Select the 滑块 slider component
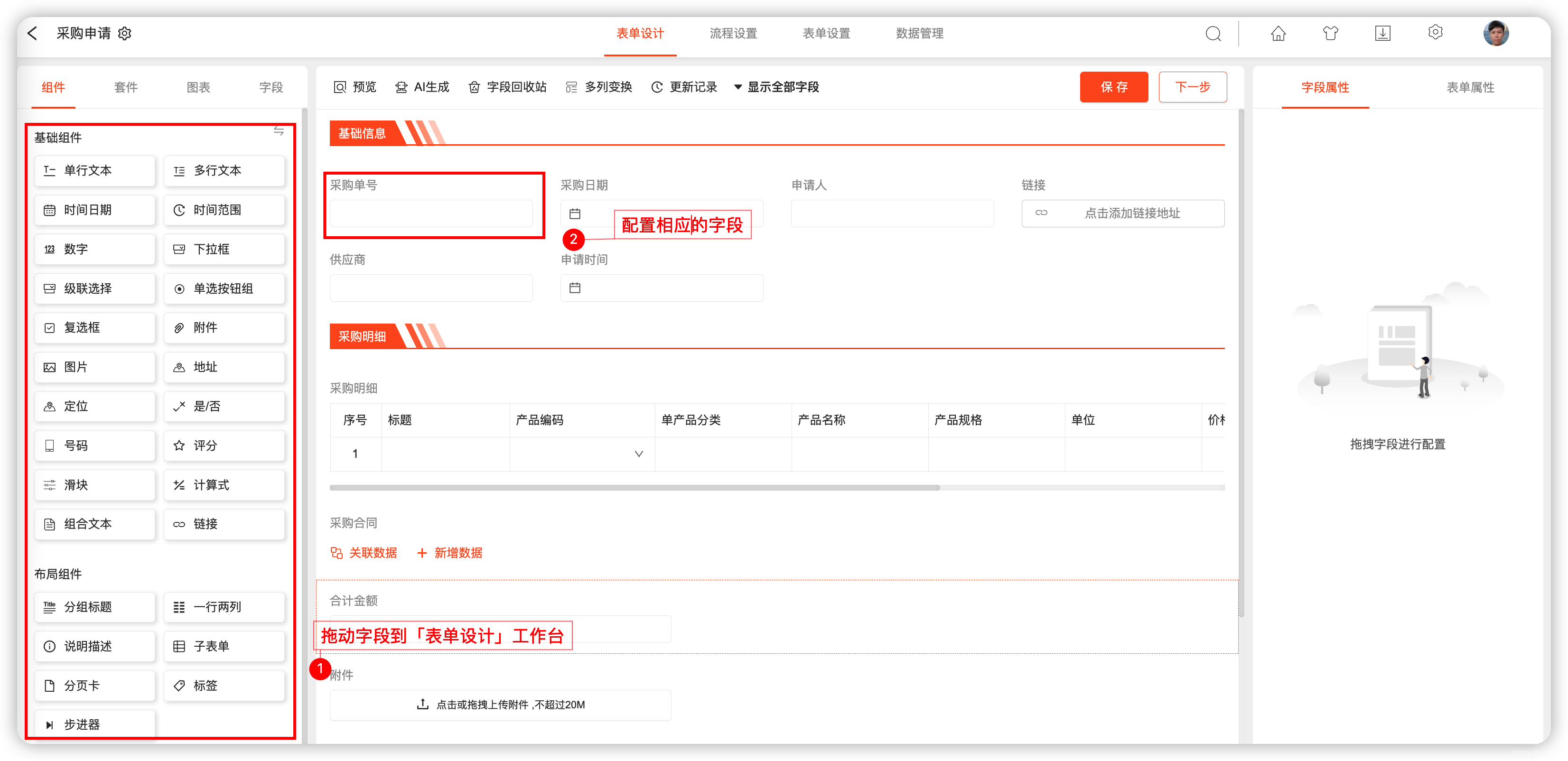Screen dimensions: 1568x761 [94, 485]
